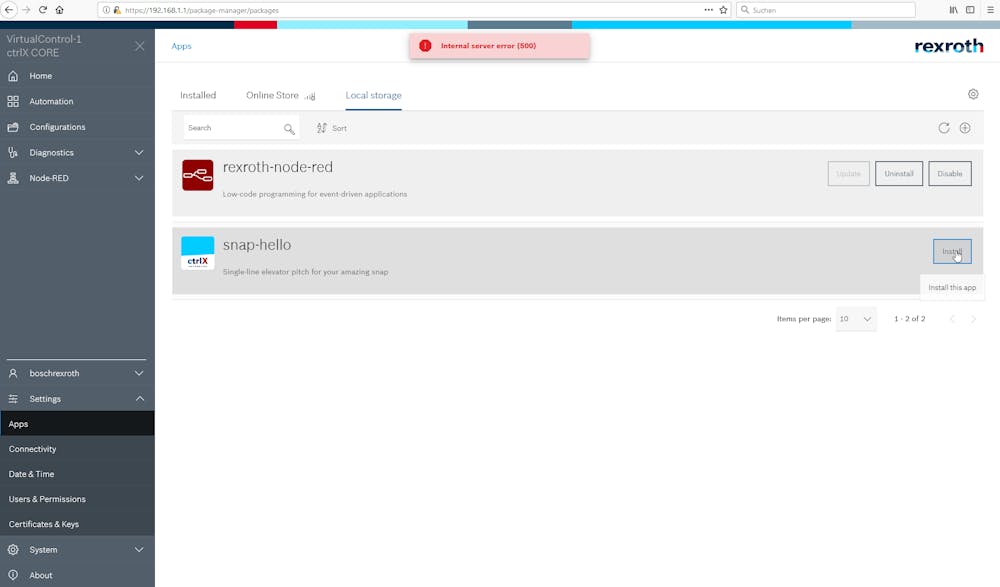Collapse the Settings section
The image size is (1000, 587).
139,399
